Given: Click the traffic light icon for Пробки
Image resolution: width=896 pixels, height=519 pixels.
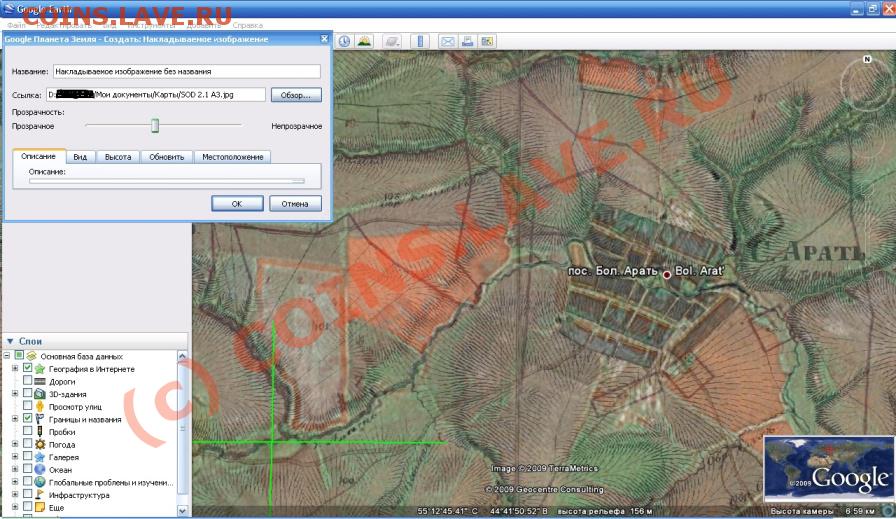Looking at the screenshot, I should (x=39, y=432).
